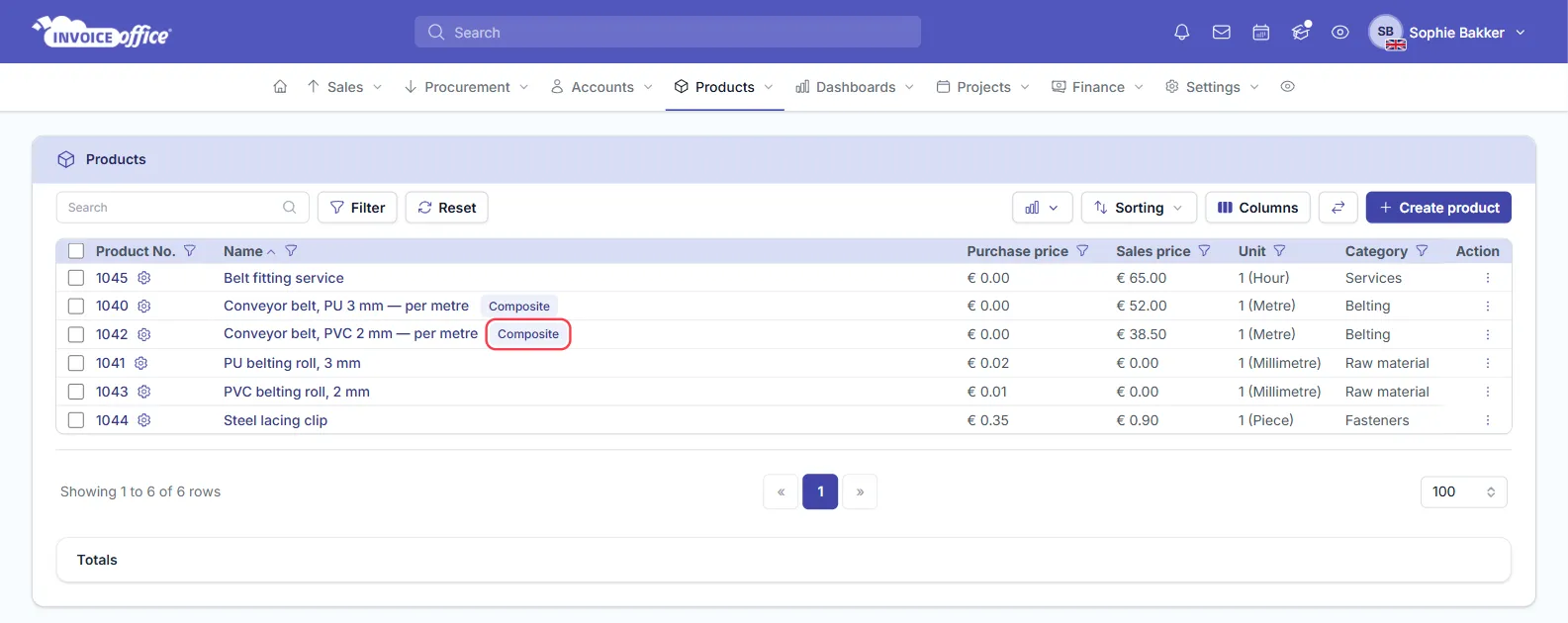Open action menu for Steel lacing clip

pyautogui.click(x=1487, y=420)
